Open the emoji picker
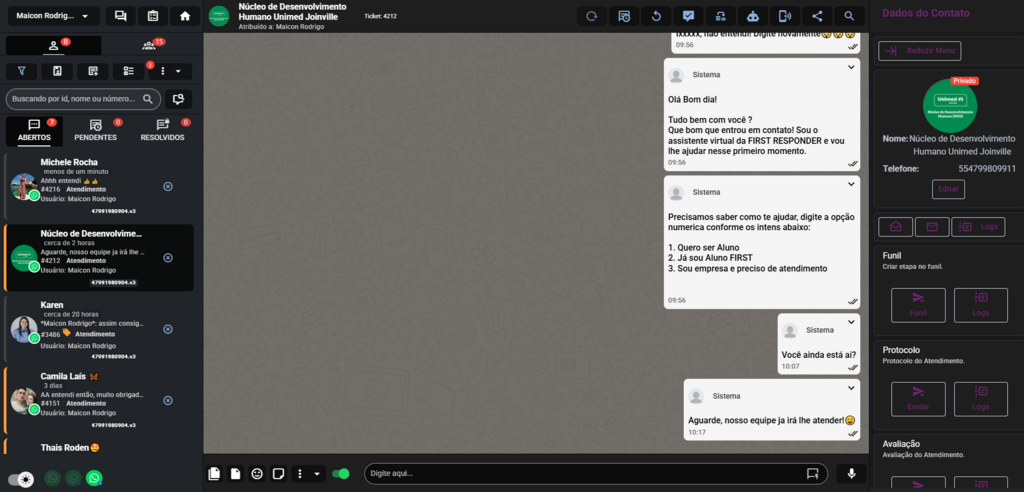1024x492 pixels. pyautogui.click(x=257, y=474)
